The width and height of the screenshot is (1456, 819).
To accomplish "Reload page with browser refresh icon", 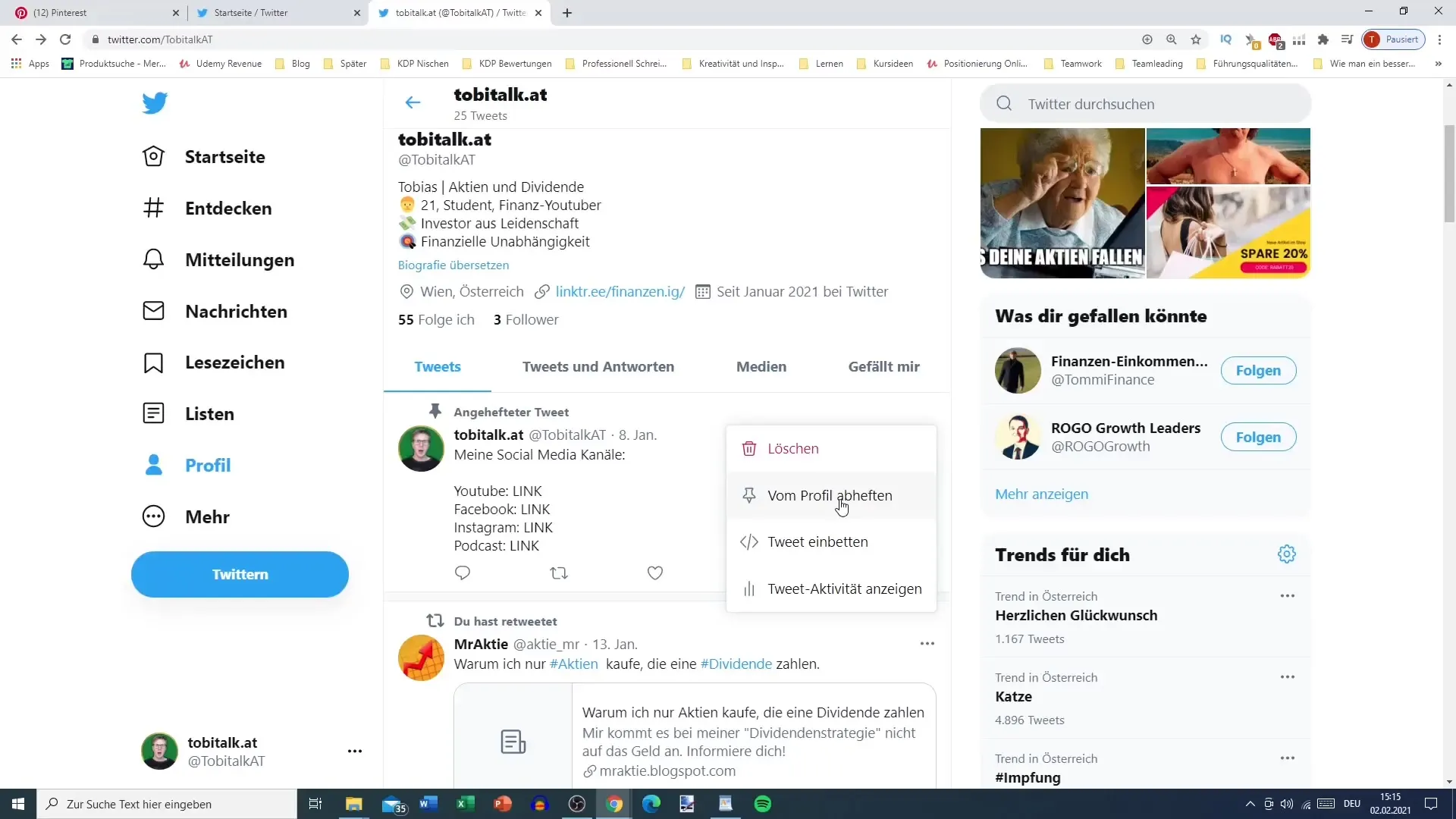I will [65, 39].
